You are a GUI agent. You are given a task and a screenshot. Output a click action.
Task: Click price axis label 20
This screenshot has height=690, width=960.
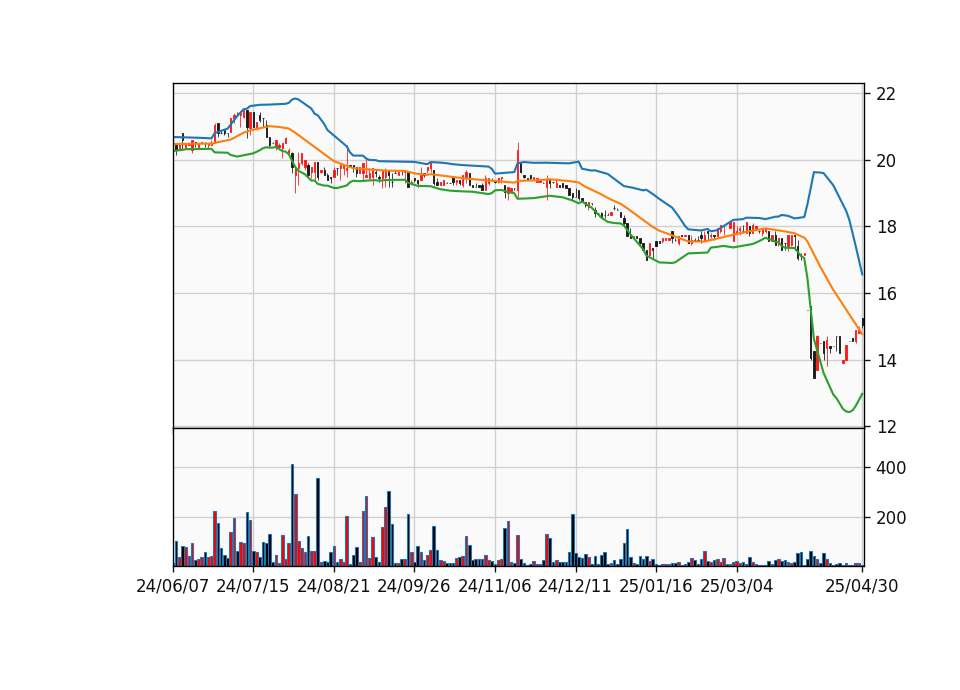(886, 161)
